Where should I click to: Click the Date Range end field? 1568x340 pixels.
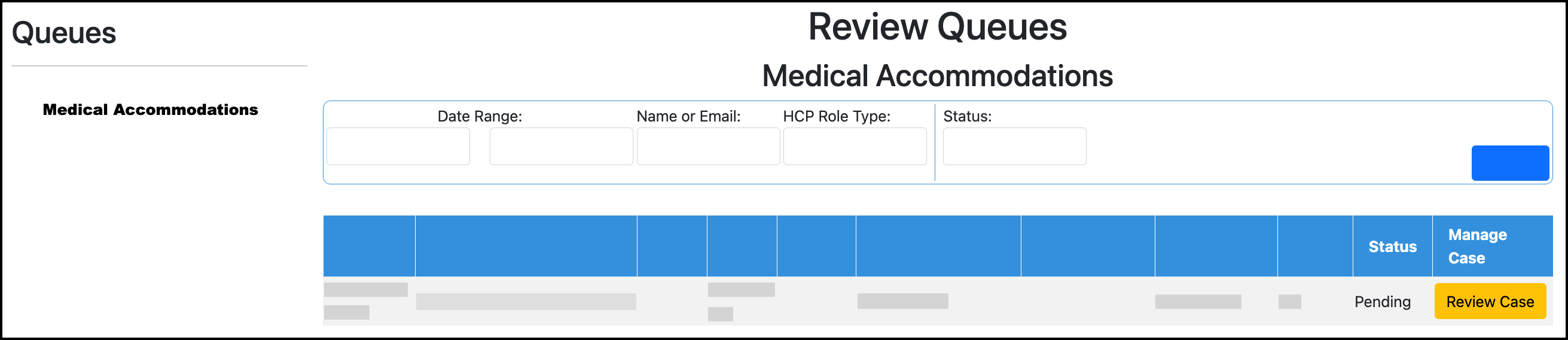(560, 146)
